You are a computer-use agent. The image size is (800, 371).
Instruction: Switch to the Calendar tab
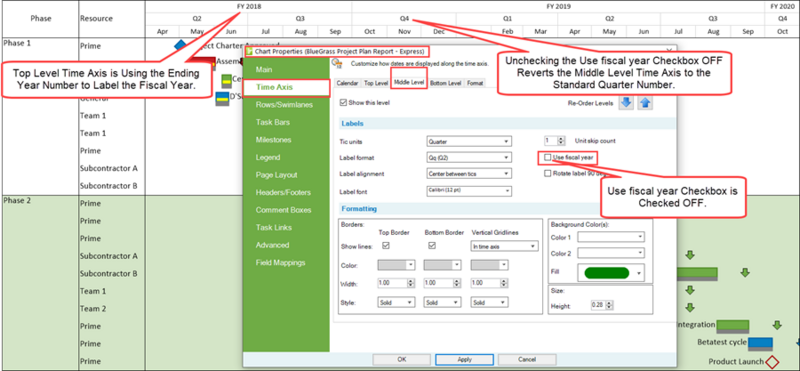point(347,83)
